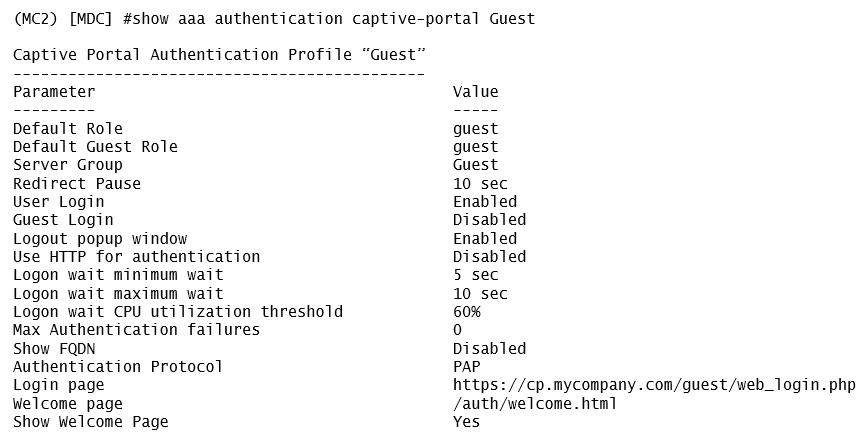Click the Server Group value "Guest"
Viewport: 866px width, 440px height.
click(x=475, y=165)
